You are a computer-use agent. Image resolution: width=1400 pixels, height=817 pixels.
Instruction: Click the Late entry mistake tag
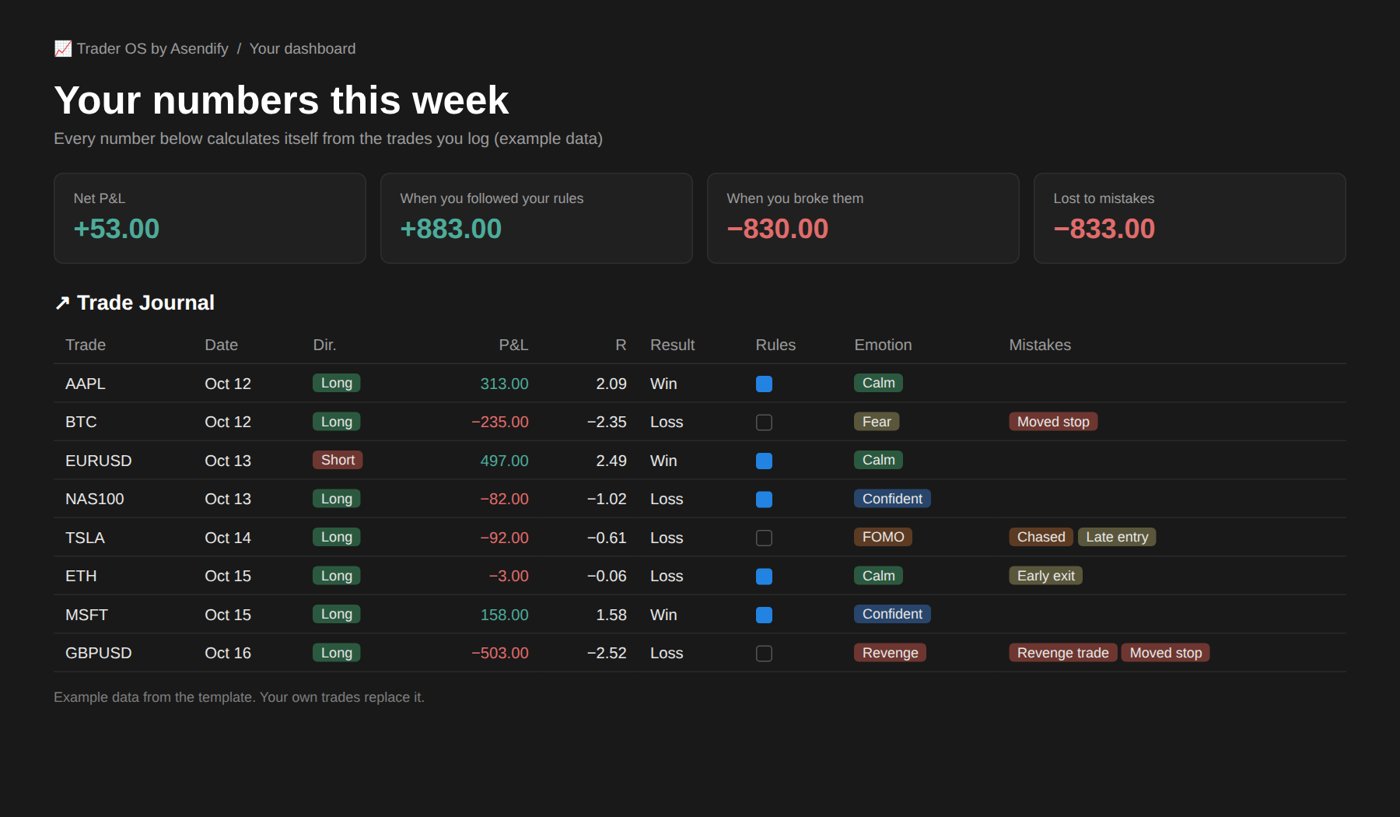(x=1117, y=537)
